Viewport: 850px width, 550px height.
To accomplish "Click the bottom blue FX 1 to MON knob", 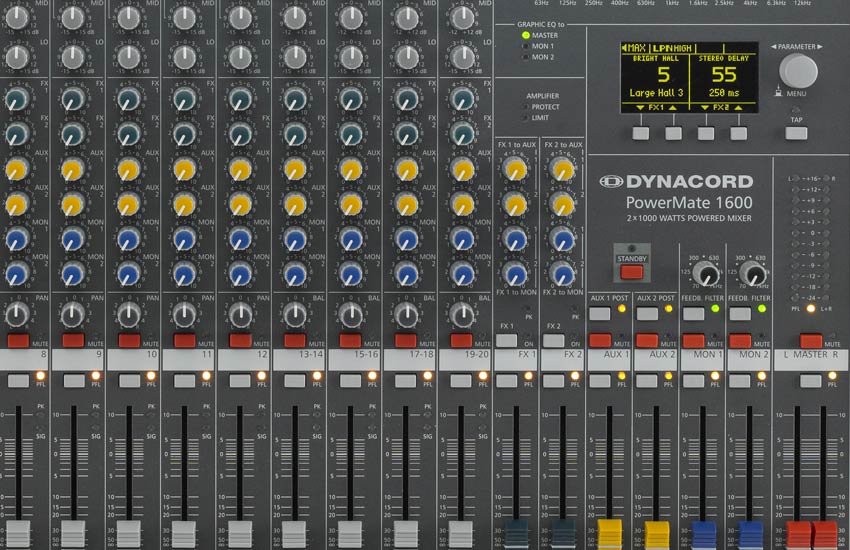I will (x=515, y=275).
